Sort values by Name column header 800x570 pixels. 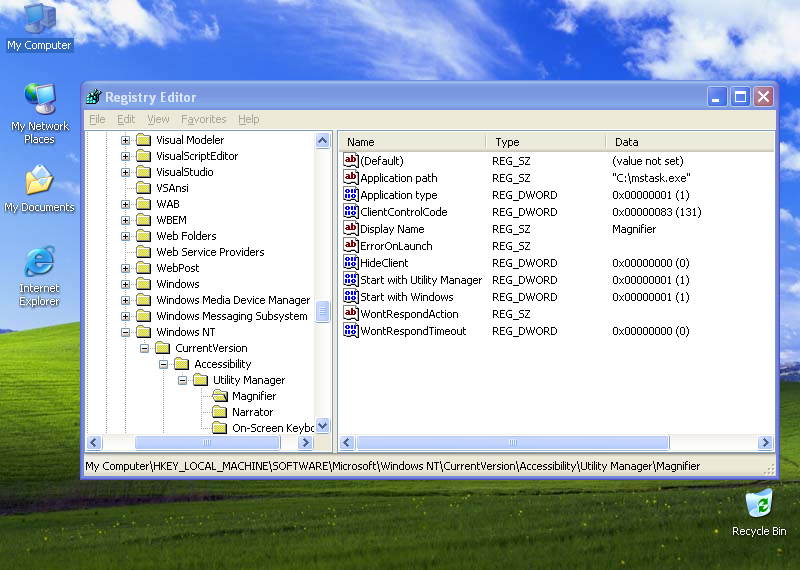[x=412, y=142]
